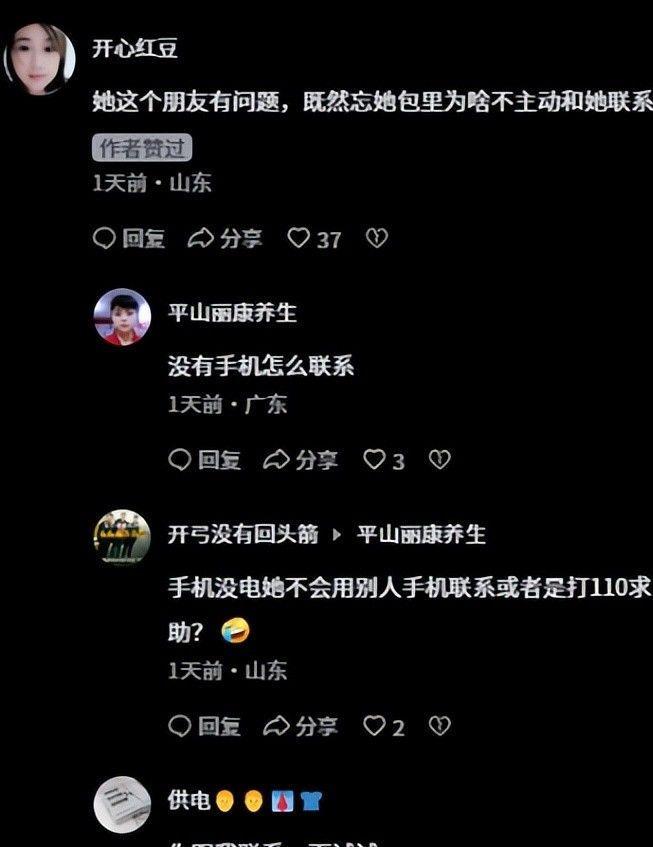Image resolution: width=653 pixels, height=847 pixels.
Task: Open 开弓没有回头箭's avatar
Action: tap(122, 536)
